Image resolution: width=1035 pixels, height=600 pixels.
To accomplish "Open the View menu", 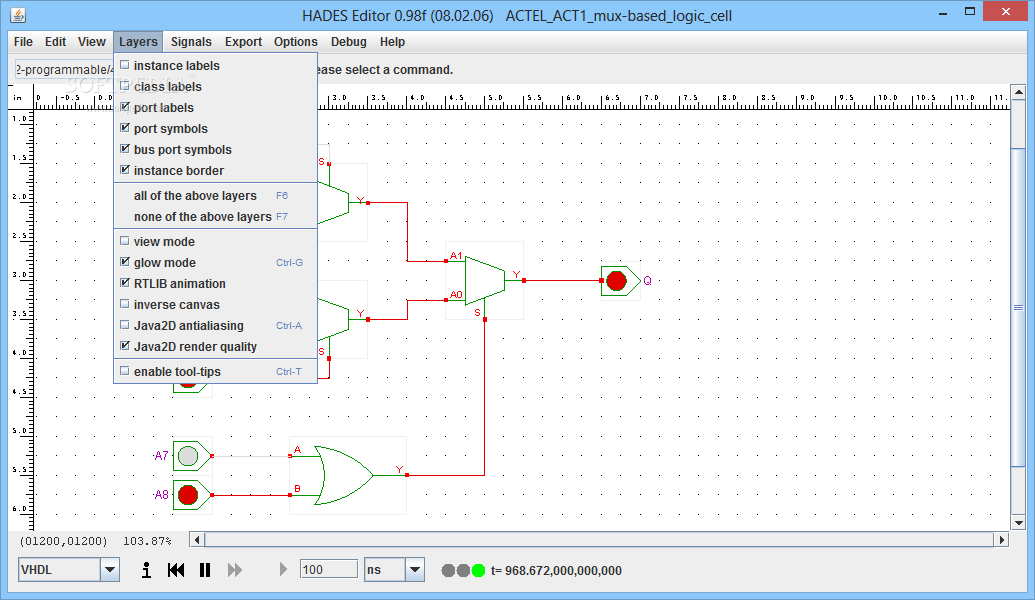I will coord(92,42).
